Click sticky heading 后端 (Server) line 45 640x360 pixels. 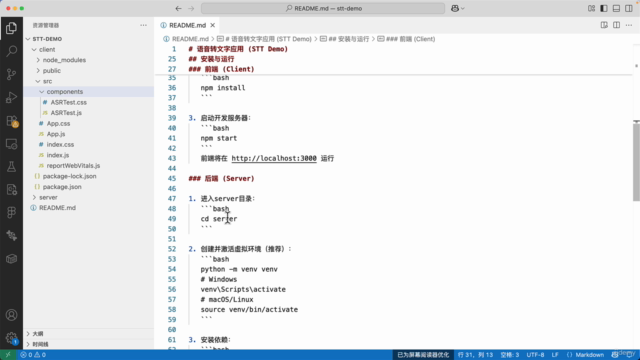pyautogui.click(x=222, y=178)
